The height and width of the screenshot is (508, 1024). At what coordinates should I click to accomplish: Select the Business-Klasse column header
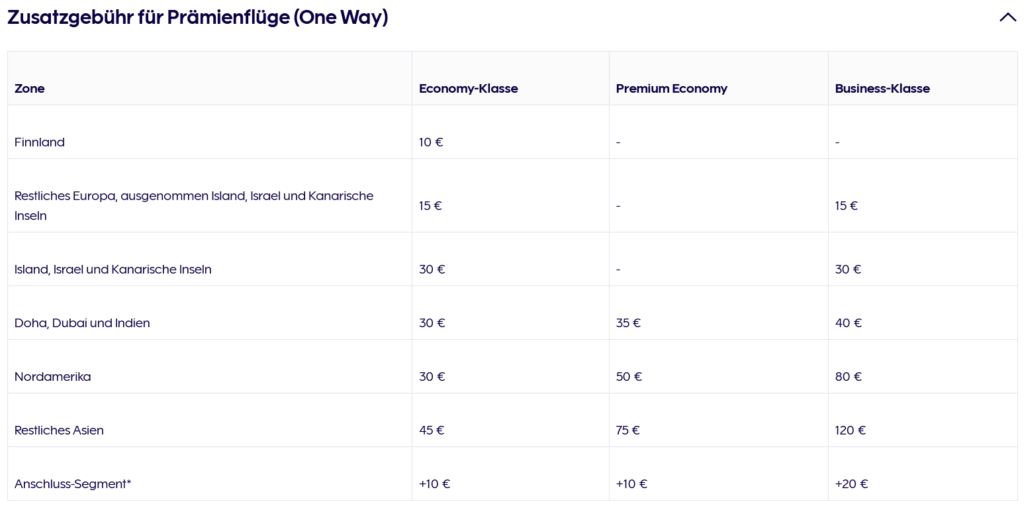pos(882,89)
